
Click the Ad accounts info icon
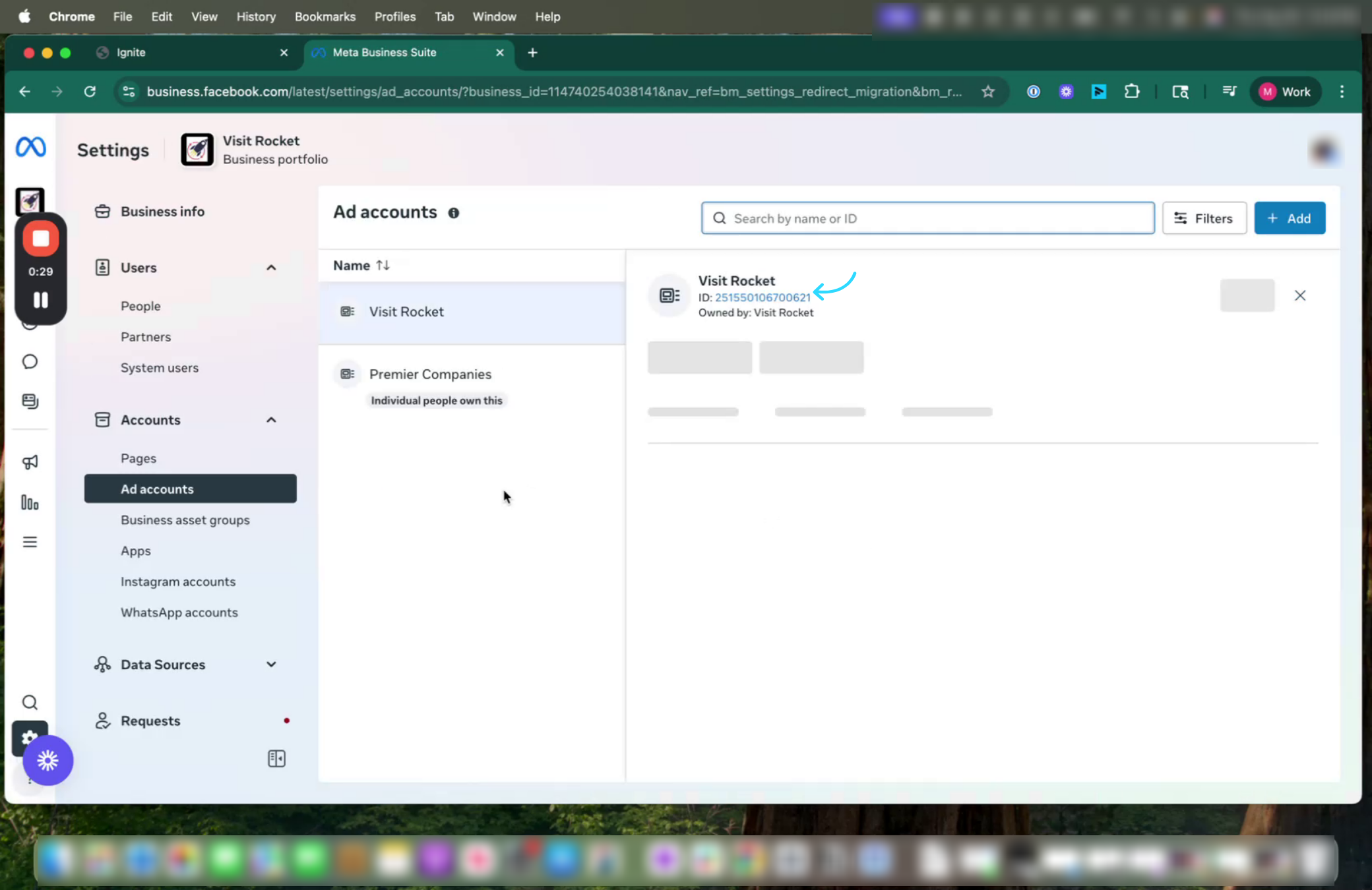pyautogui.click(x=454, y=213)
